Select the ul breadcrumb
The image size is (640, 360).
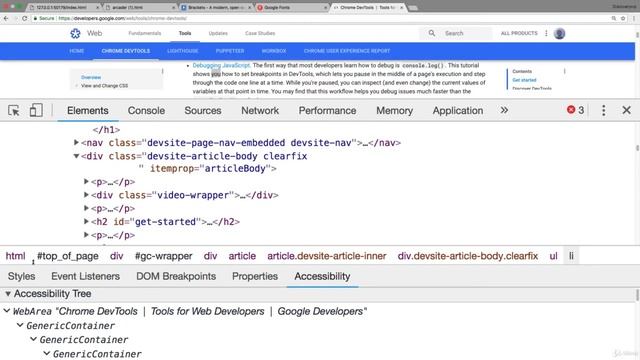click(x=553, y=256)
